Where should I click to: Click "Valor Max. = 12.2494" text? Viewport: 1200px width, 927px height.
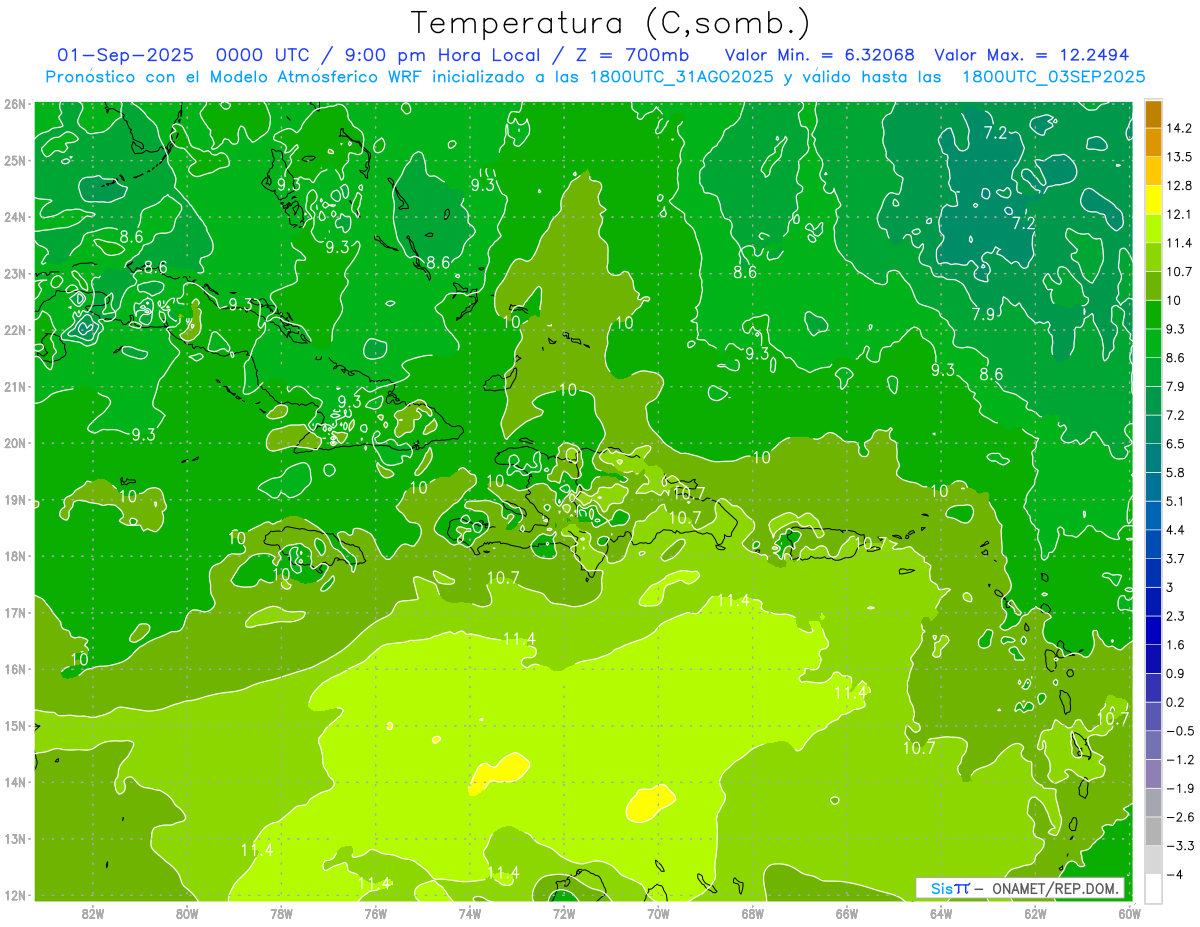tap(1032, 55)
